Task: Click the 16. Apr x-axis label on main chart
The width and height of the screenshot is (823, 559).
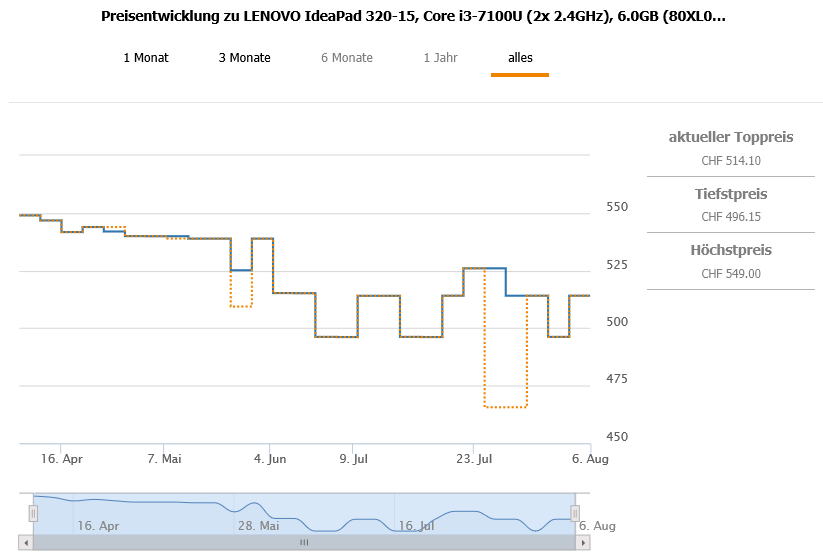Action: point(60,459)
